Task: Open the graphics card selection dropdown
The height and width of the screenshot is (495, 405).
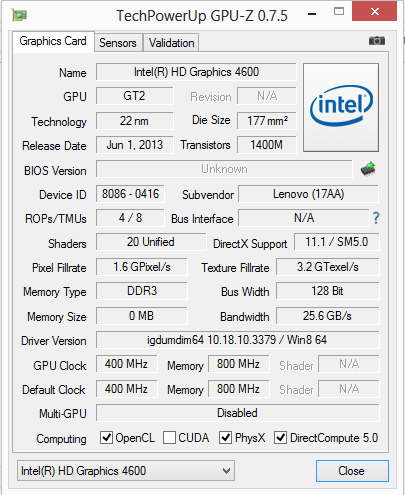Action: coord(126,471)
